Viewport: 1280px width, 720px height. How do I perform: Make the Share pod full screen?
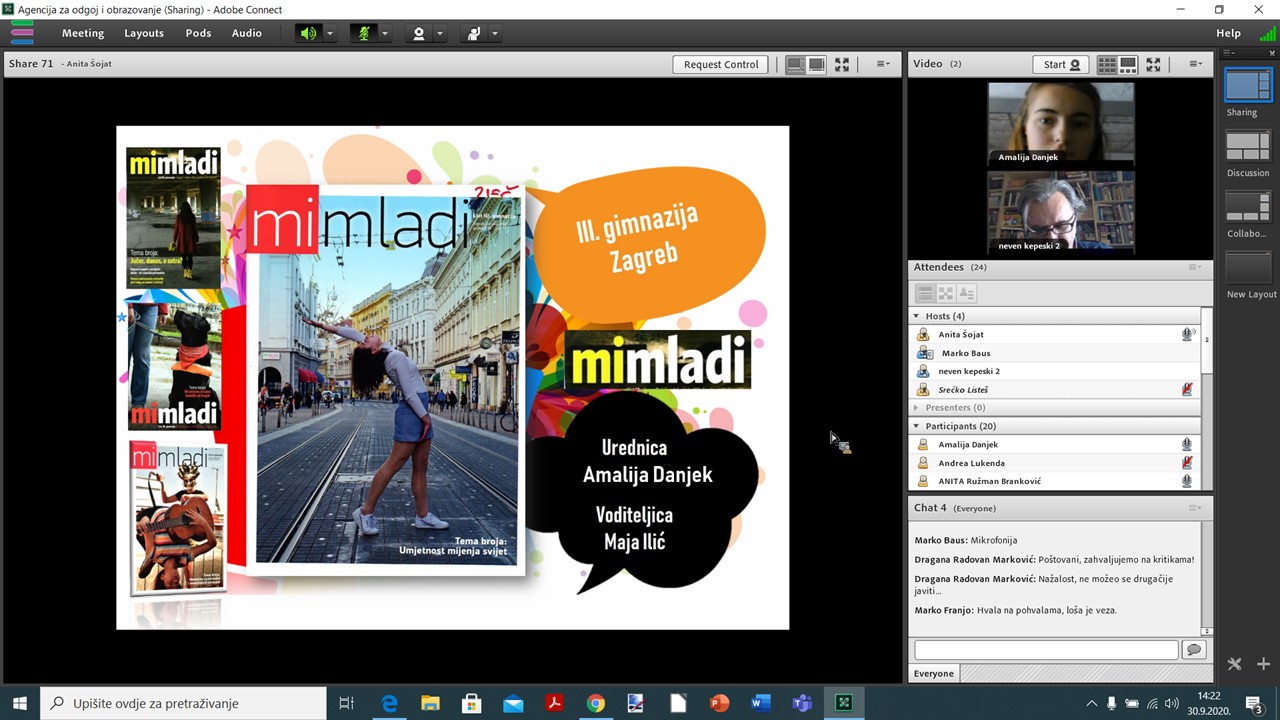842,64
